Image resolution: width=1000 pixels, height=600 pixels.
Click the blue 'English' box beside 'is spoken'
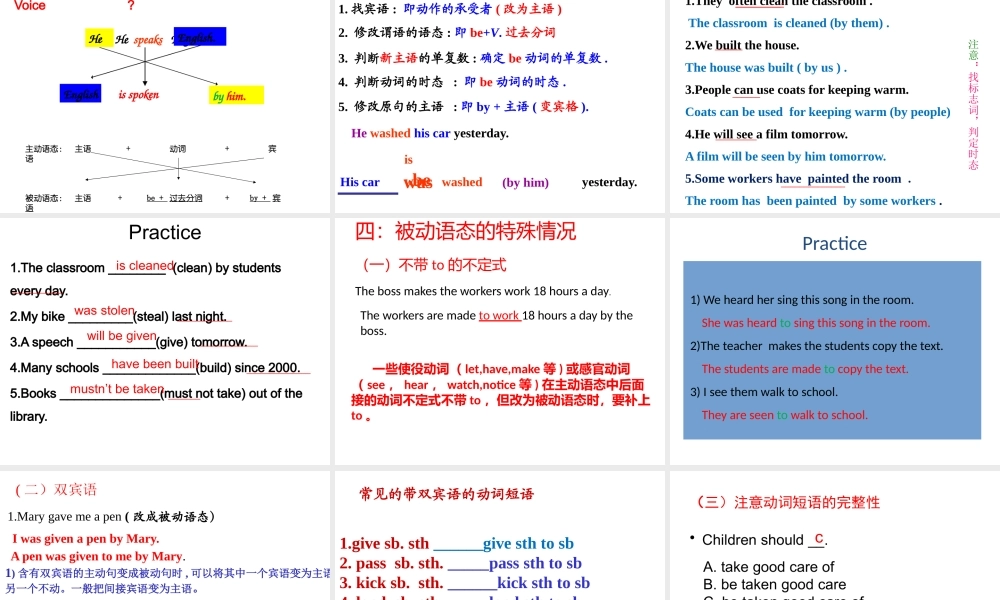[x=81, y=94]
